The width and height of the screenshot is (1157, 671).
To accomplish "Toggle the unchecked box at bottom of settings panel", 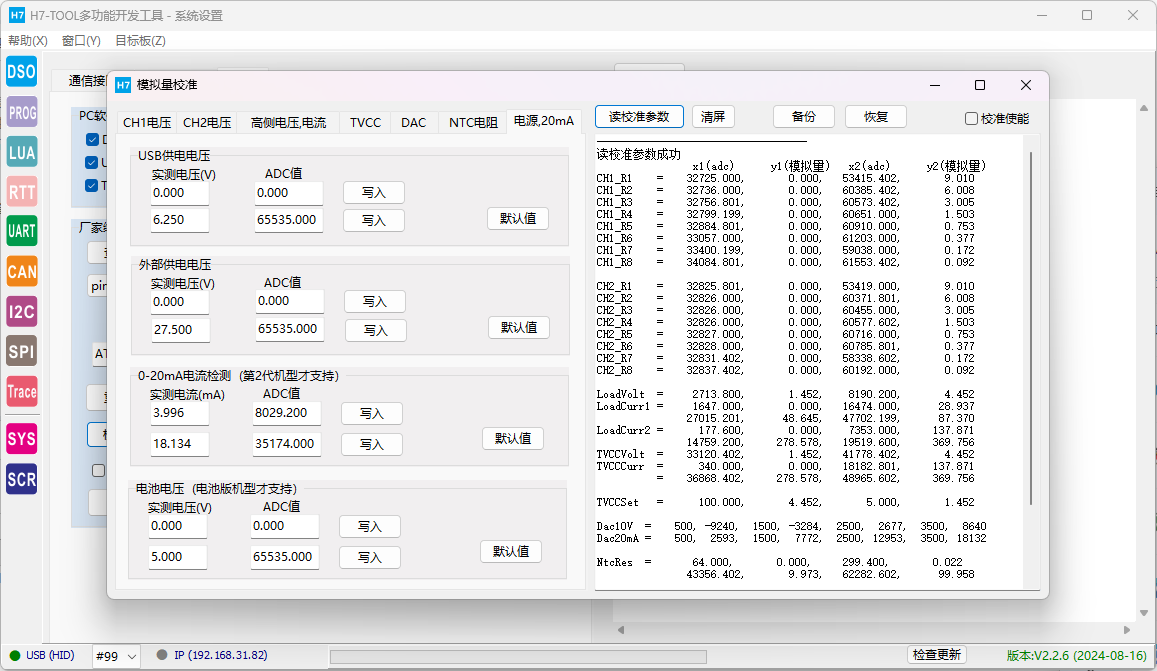I will coord(98,470).
